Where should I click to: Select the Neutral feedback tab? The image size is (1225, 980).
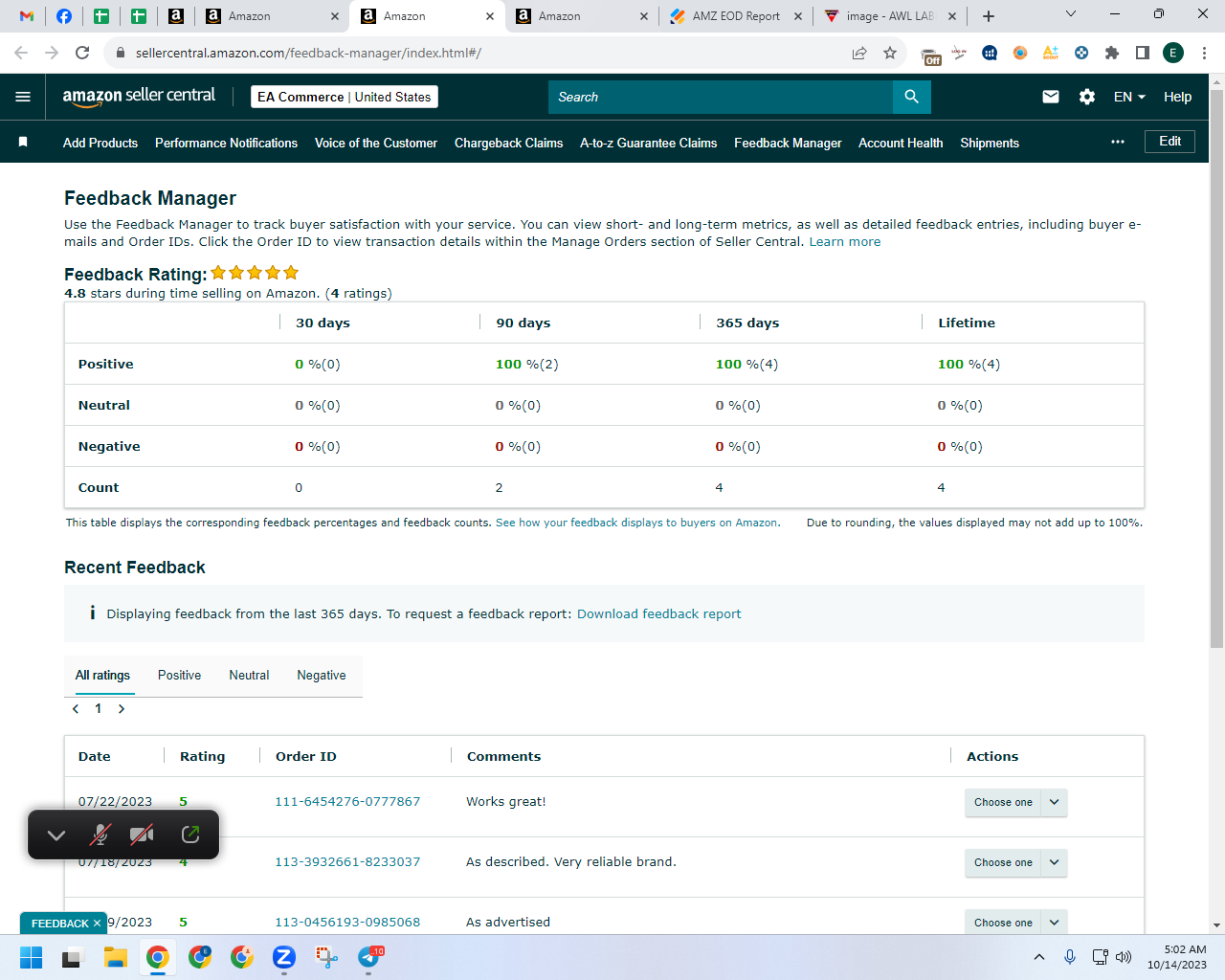pyautogui.click(x=249, y=675)
